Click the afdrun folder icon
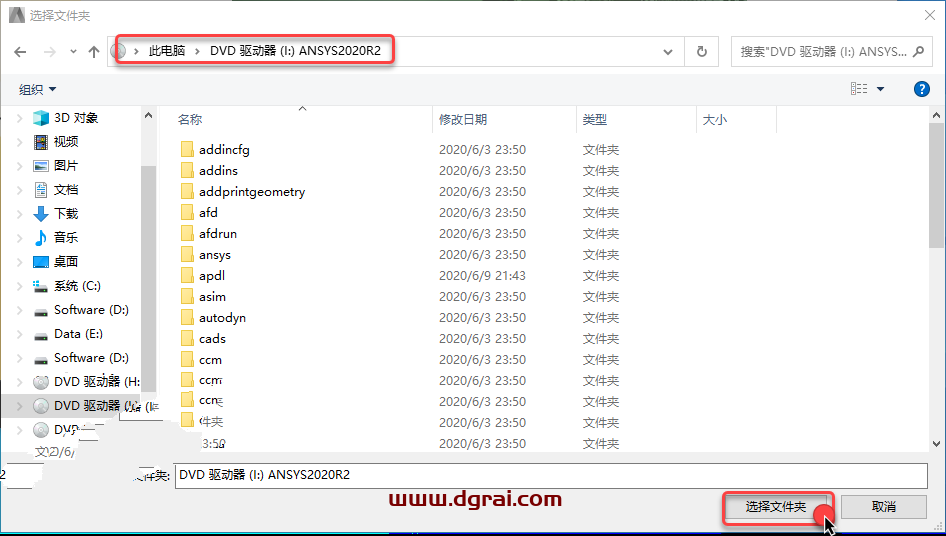The width and height of the screenshot is (946, 536). click(x=187, y=234)
